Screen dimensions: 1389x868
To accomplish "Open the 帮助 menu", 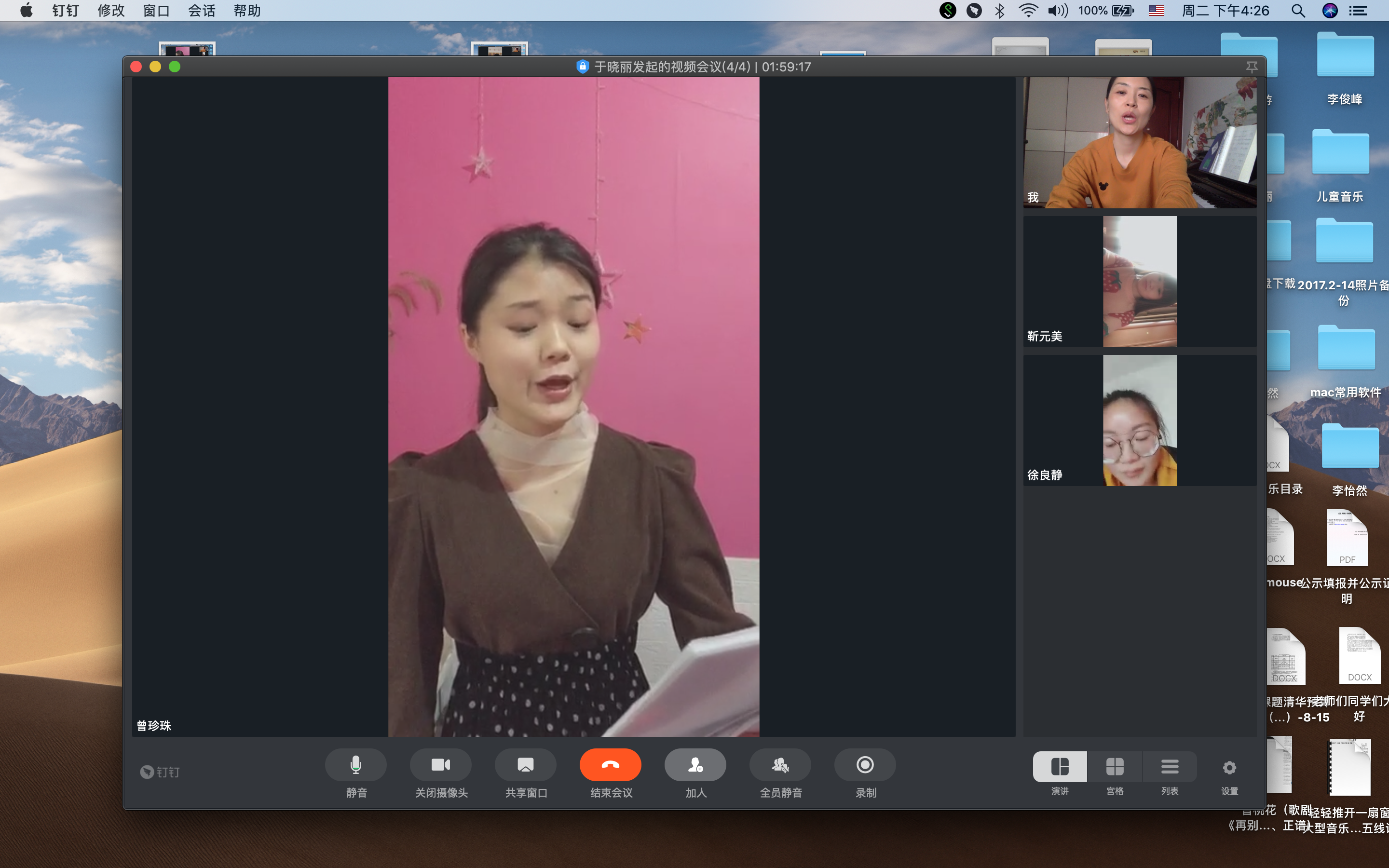I will (247, 10).
